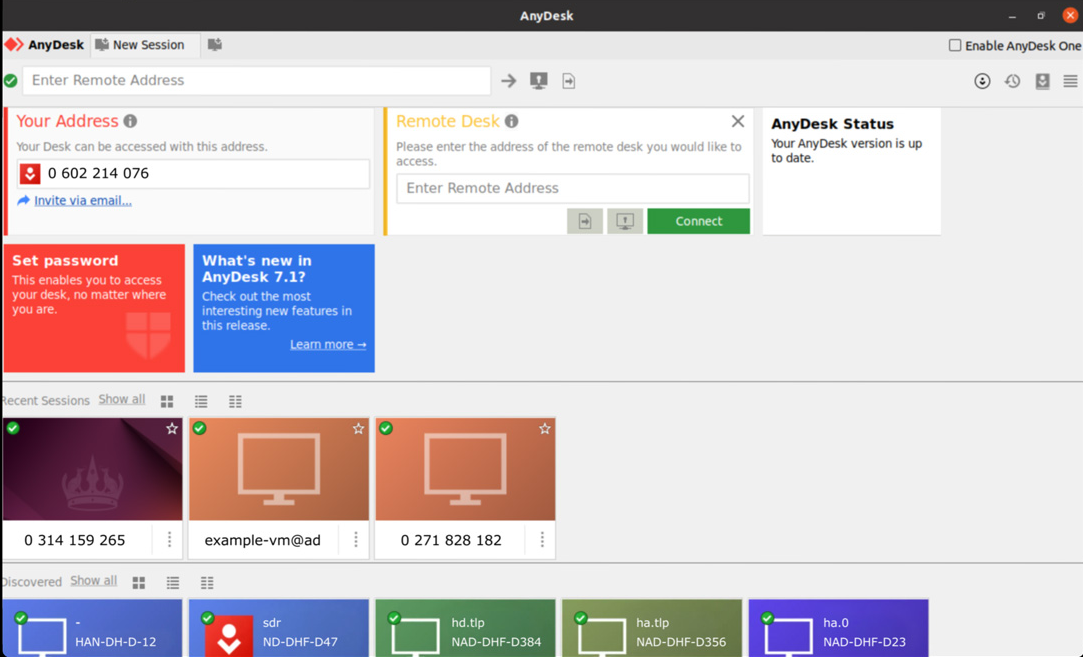Switch Discovered to tile view

point(139,583)
